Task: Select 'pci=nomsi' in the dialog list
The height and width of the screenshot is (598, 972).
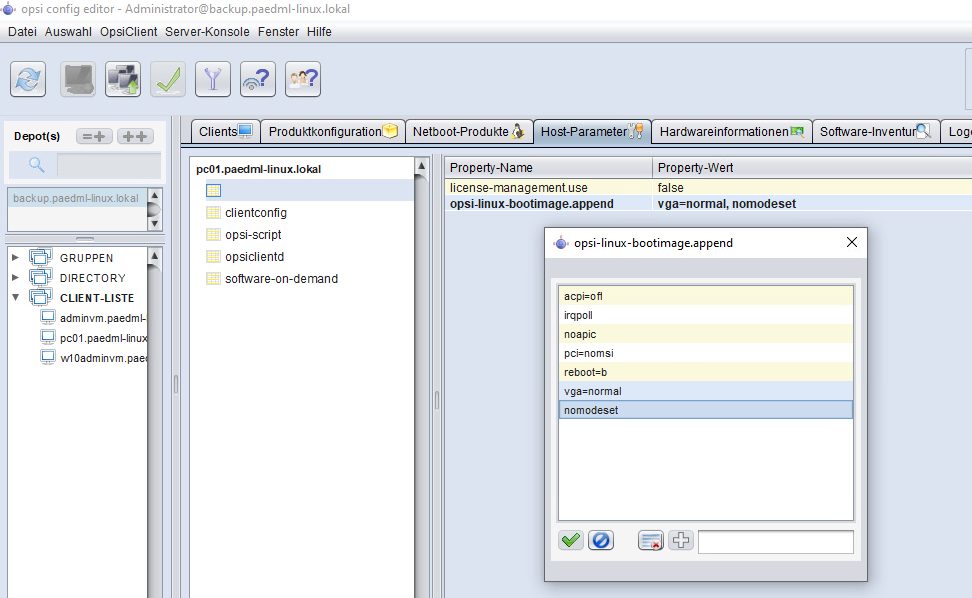Action: pyautogui.click(x=705, y=353)
